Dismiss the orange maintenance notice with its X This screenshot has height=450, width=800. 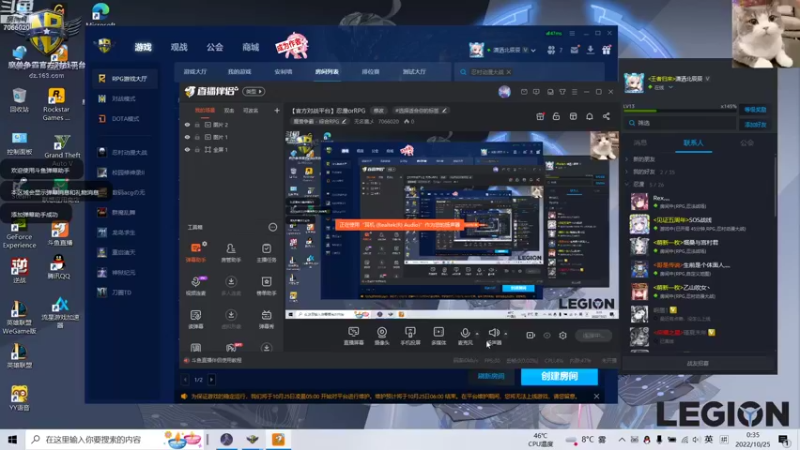(596, 396)
